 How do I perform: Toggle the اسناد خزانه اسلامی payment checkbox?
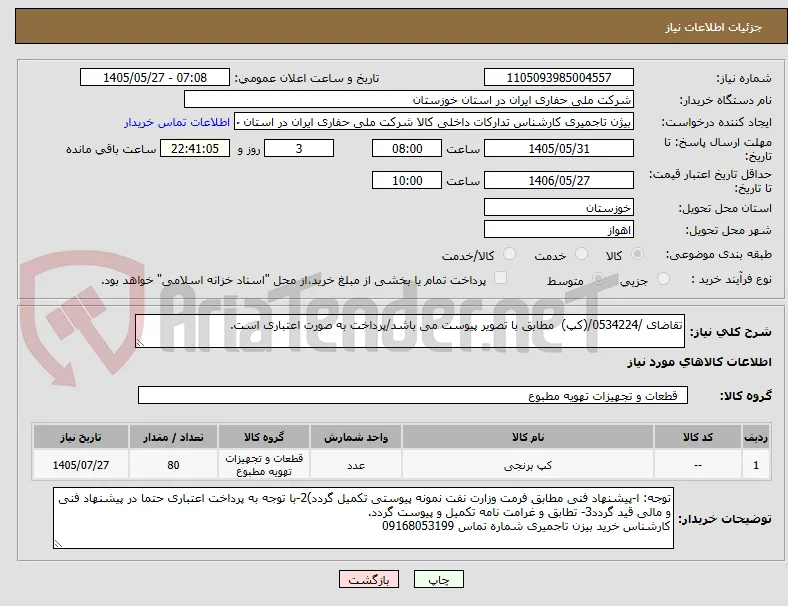(501, 278)
